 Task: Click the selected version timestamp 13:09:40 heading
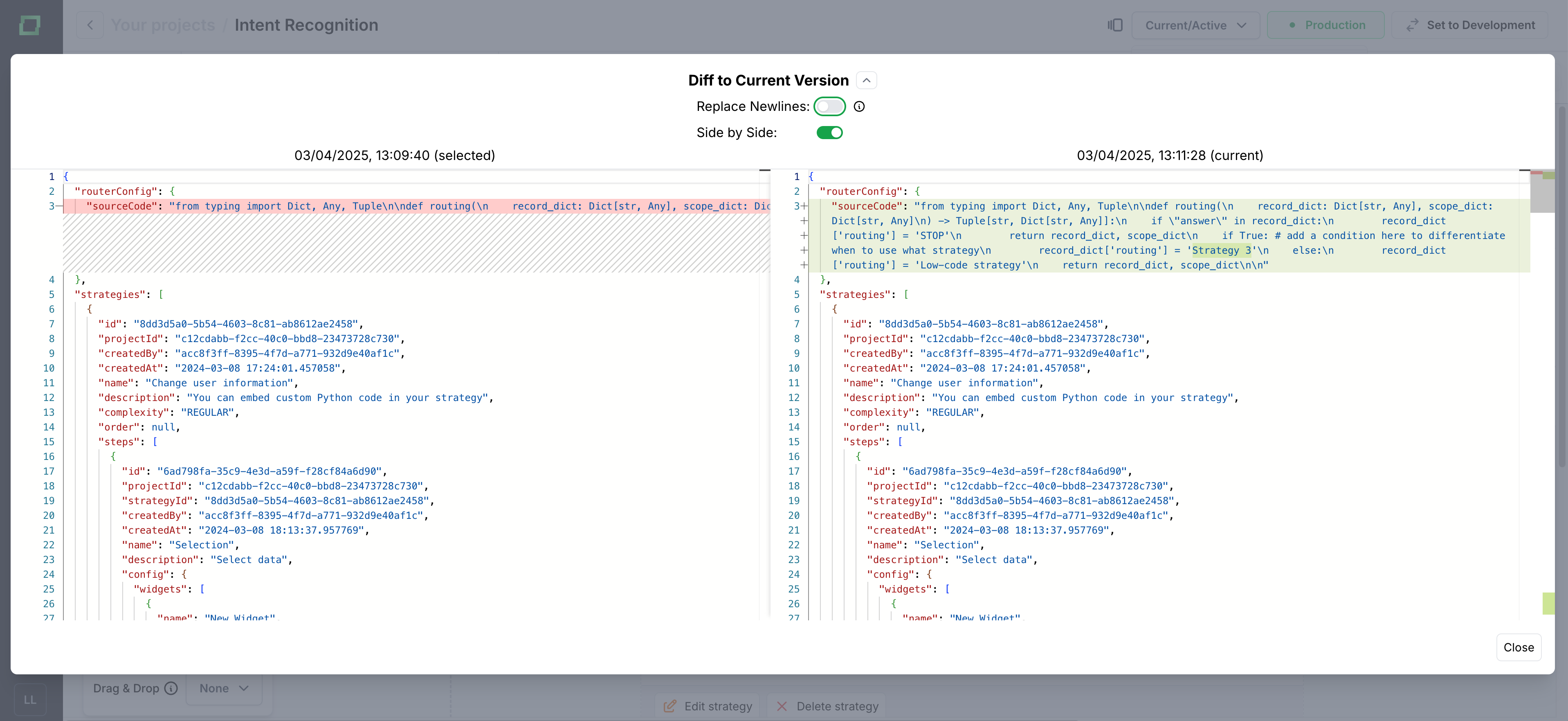394,155
